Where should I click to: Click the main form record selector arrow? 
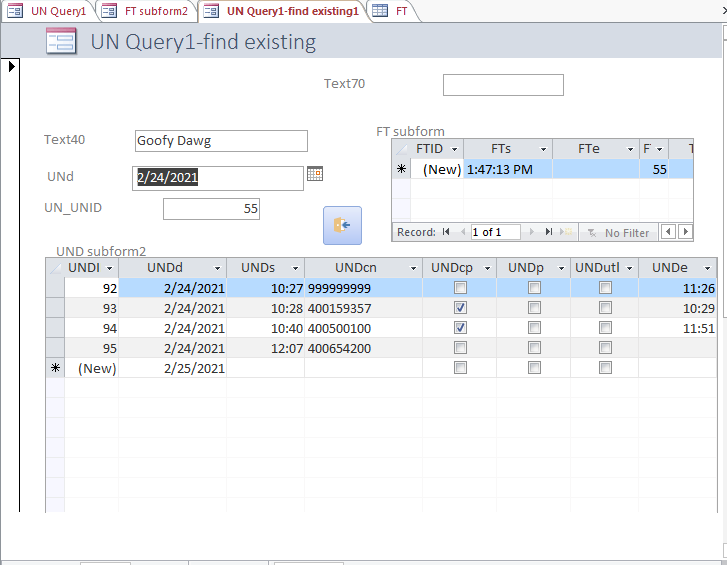12,66
